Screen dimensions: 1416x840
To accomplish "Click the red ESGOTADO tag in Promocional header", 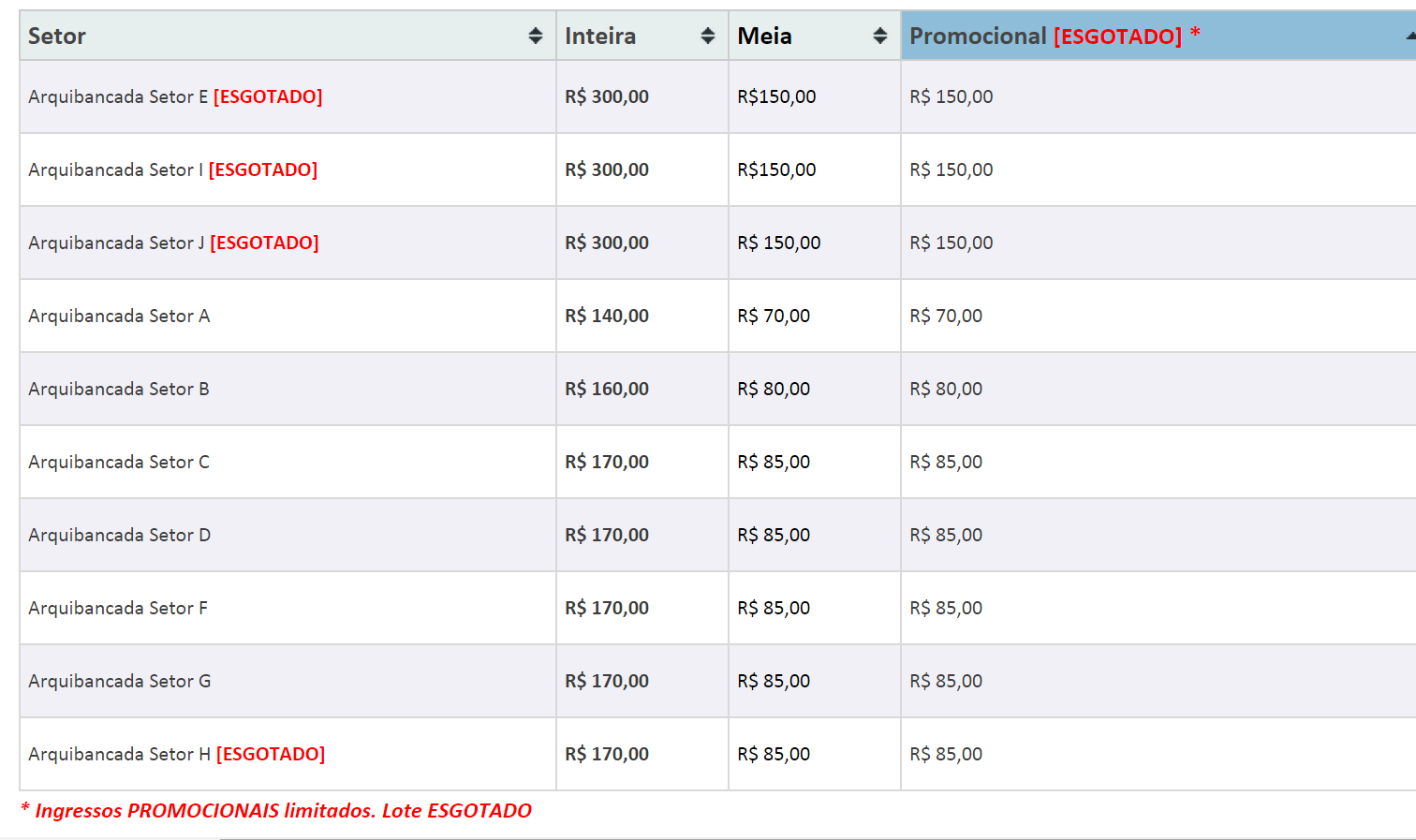I will point(1117,37).
